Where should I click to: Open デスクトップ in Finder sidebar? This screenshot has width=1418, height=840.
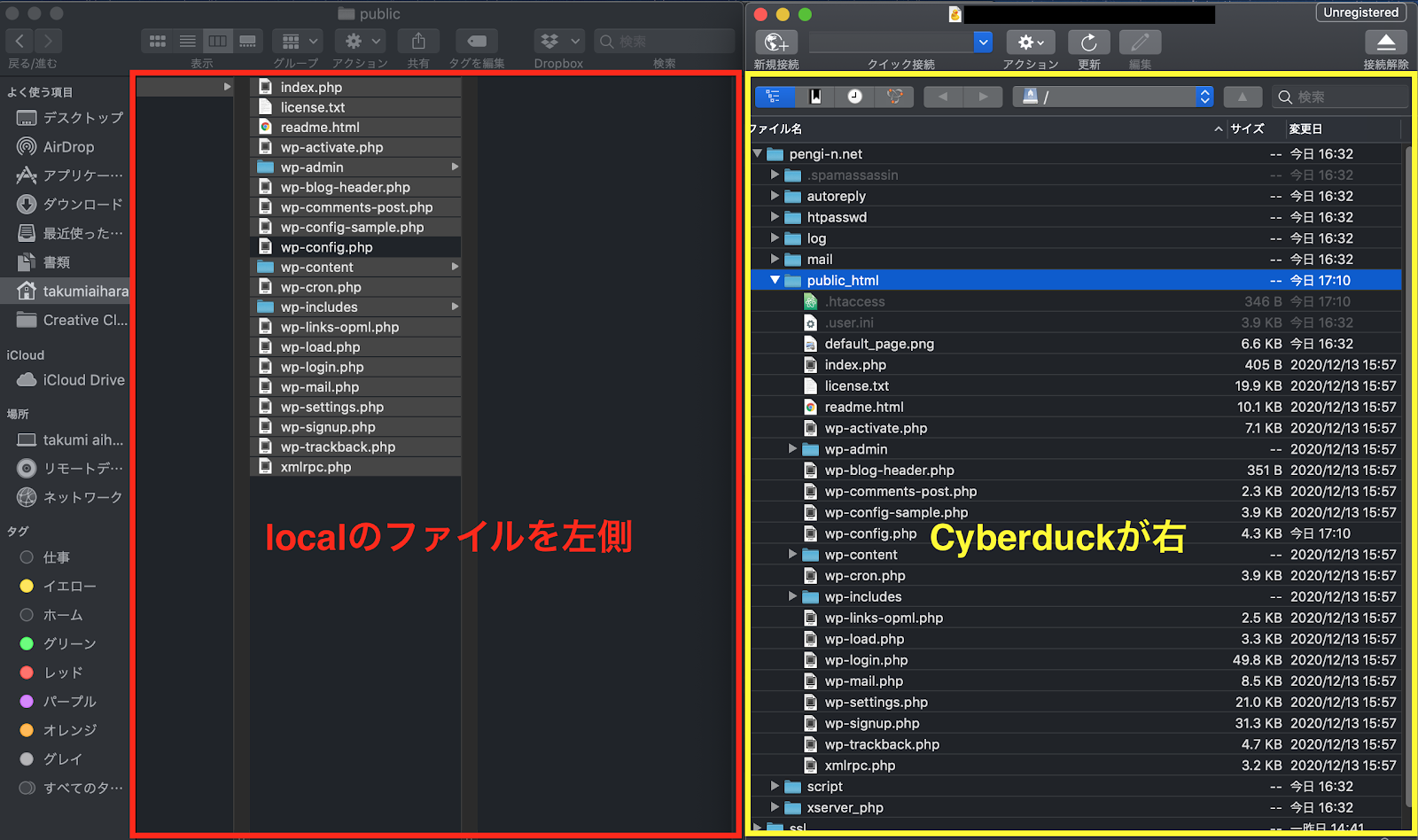coord(69,118)
